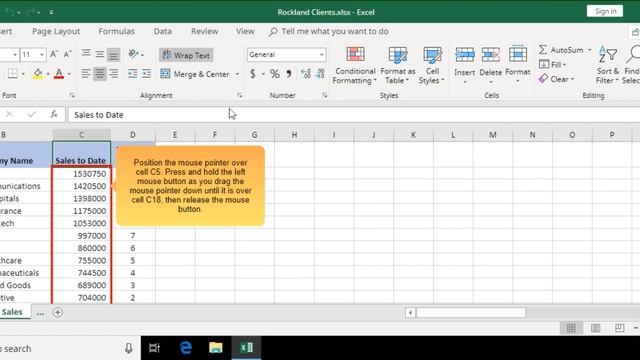The width and height of the screenshot is (640, 360).
Task: Toggle bottom align for the cell
Action: tap(113, 54)
